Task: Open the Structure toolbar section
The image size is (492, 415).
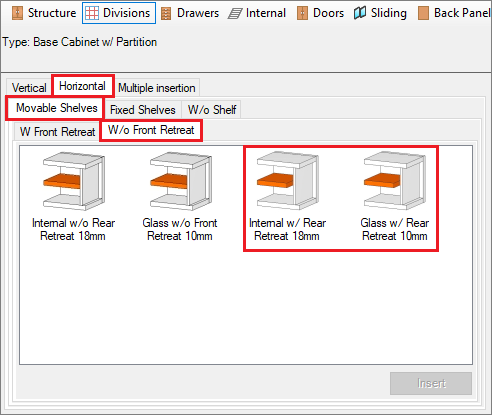Action: click(x=44, y=13)
